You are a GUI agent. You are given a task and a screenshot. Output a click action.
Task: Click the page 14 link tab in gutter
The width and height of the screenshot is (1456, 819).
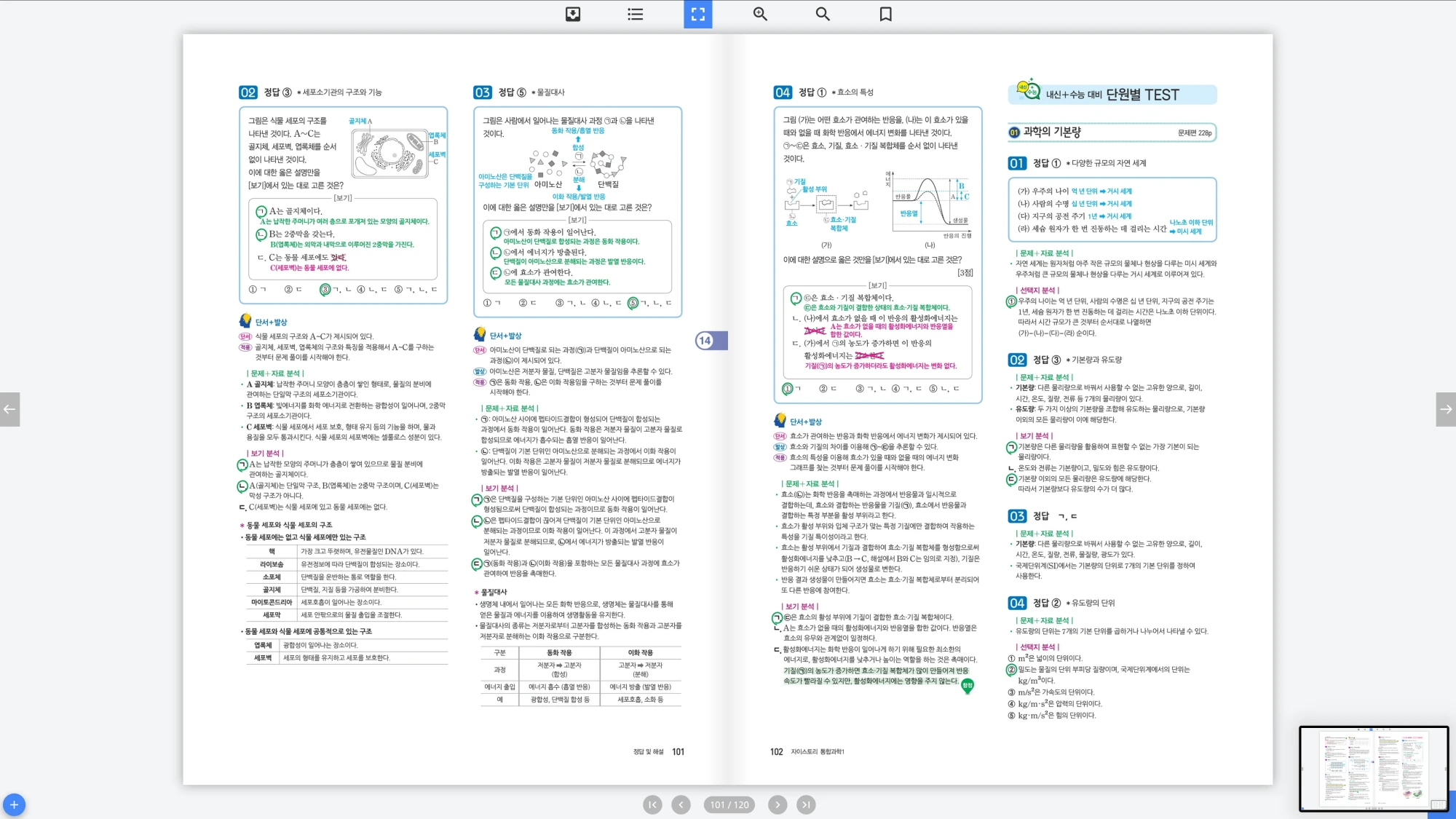[710, 341]
